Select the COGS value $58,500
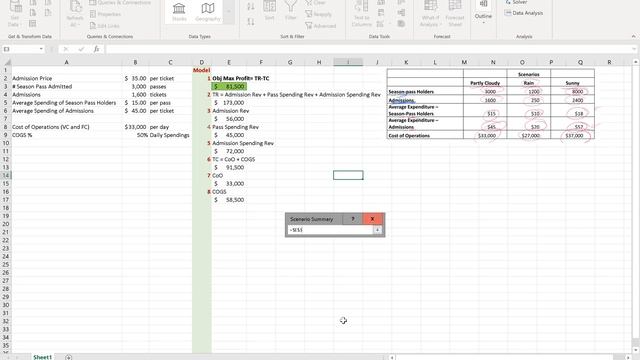This screenshot has height=360, width=640. point(229,200)
